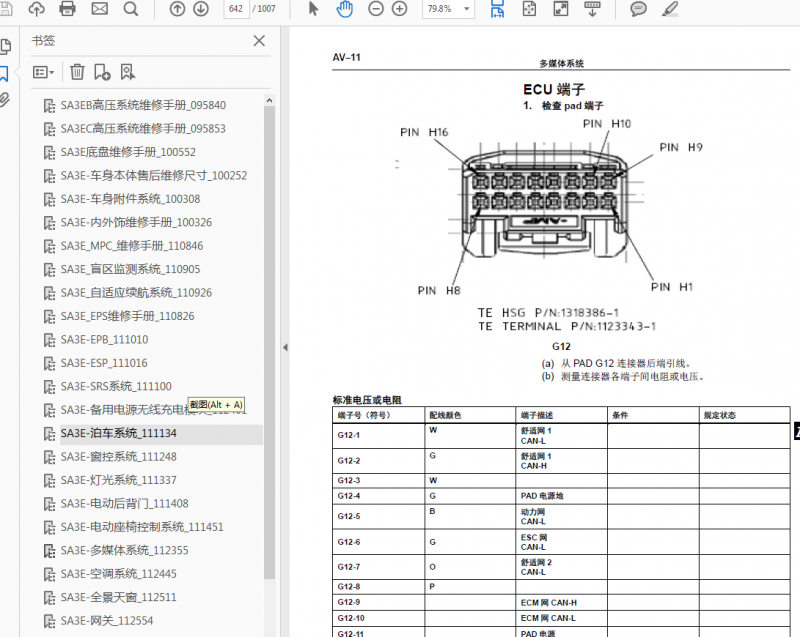Toggle the bookmarks side panel icon
The width and height of the screenshot is (800, 637).
tap(4, 73)
